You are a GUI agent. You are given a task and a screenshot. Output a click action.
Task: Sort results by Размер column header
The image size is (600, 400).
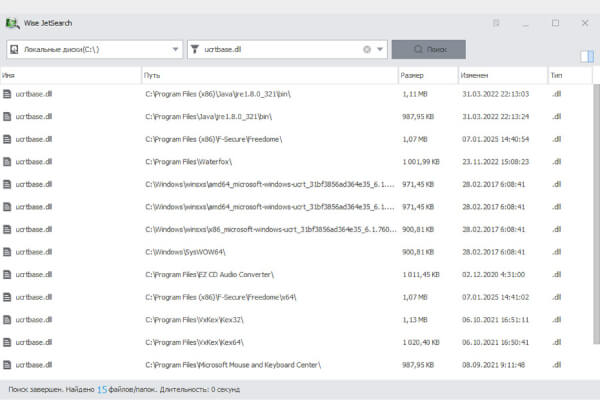coord(425,75)
